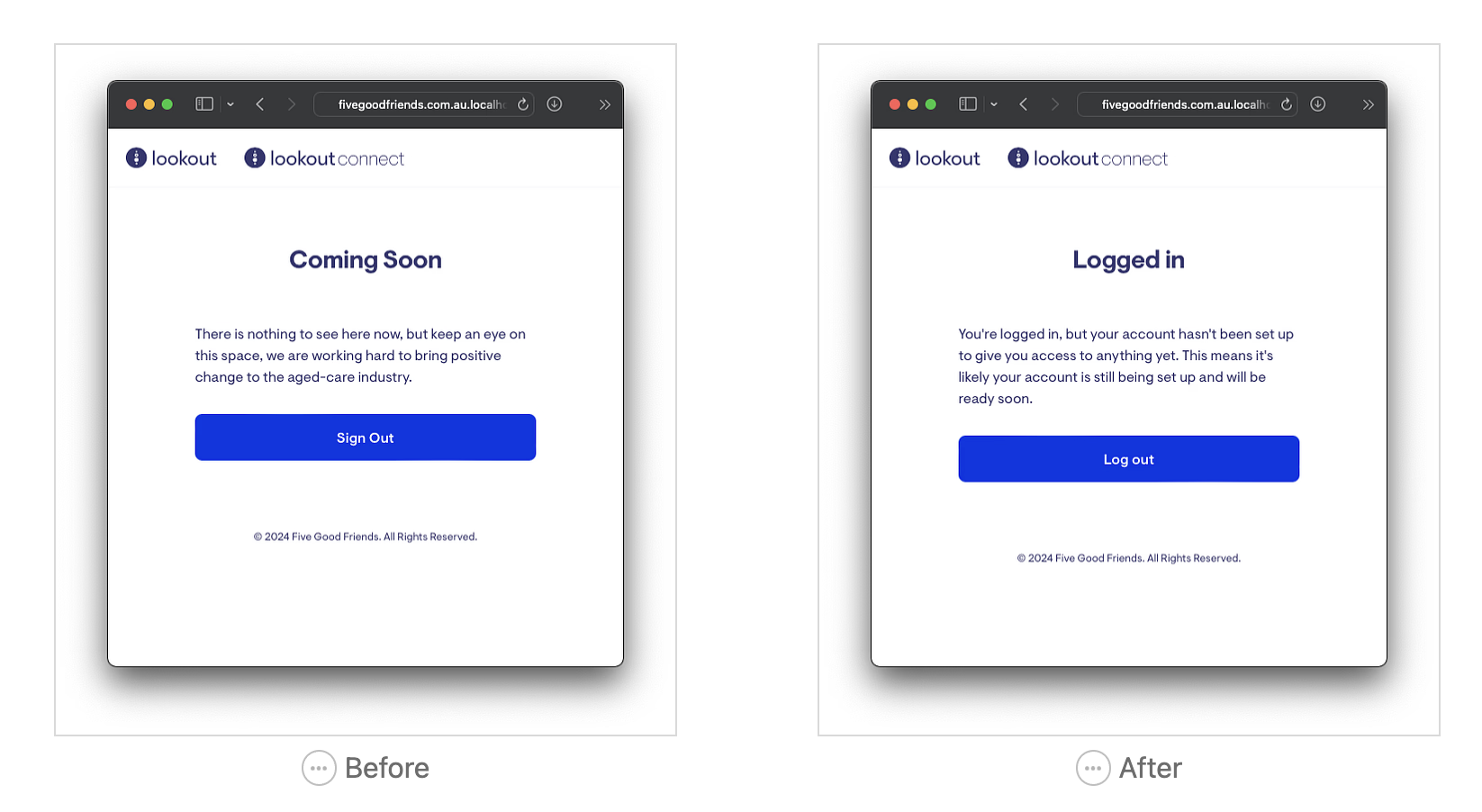Reload page icon in Before window address bar
1482x812 pixels.
[x=523, y=104]
